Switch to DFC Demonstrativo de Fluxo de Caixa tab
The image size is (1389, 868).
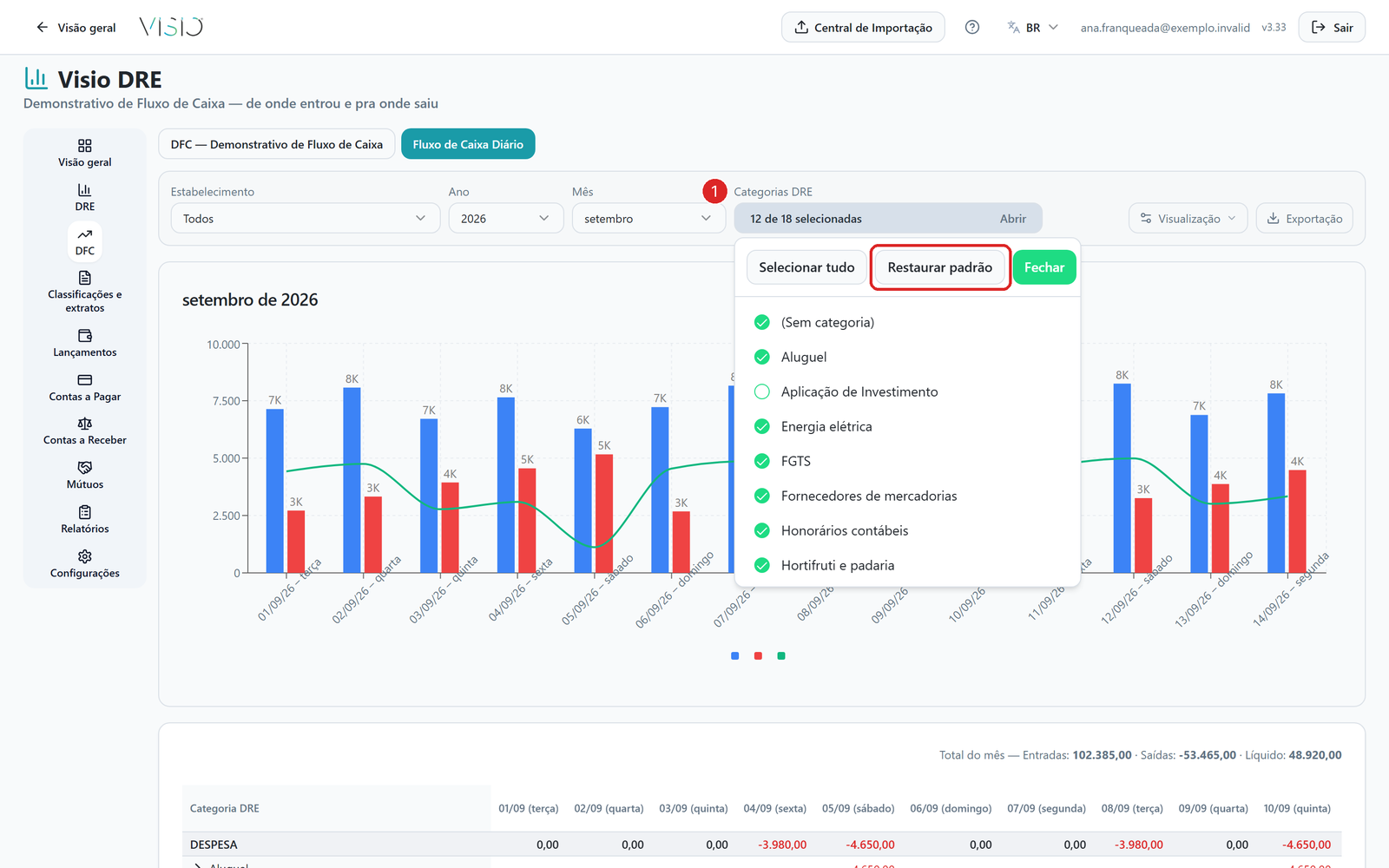coord(277,144)
